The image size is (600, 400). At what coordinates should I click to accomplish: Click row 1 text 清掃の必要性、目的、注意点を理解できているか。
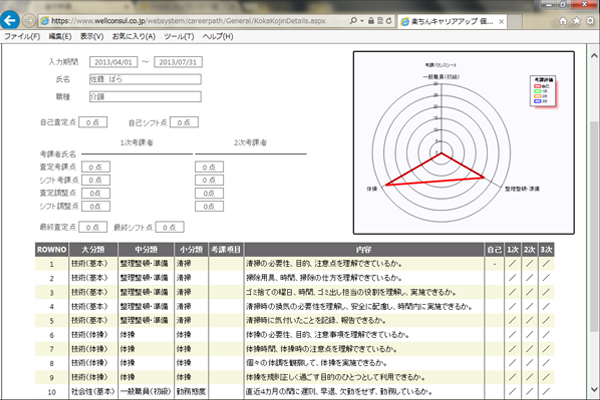coord(324,264)
